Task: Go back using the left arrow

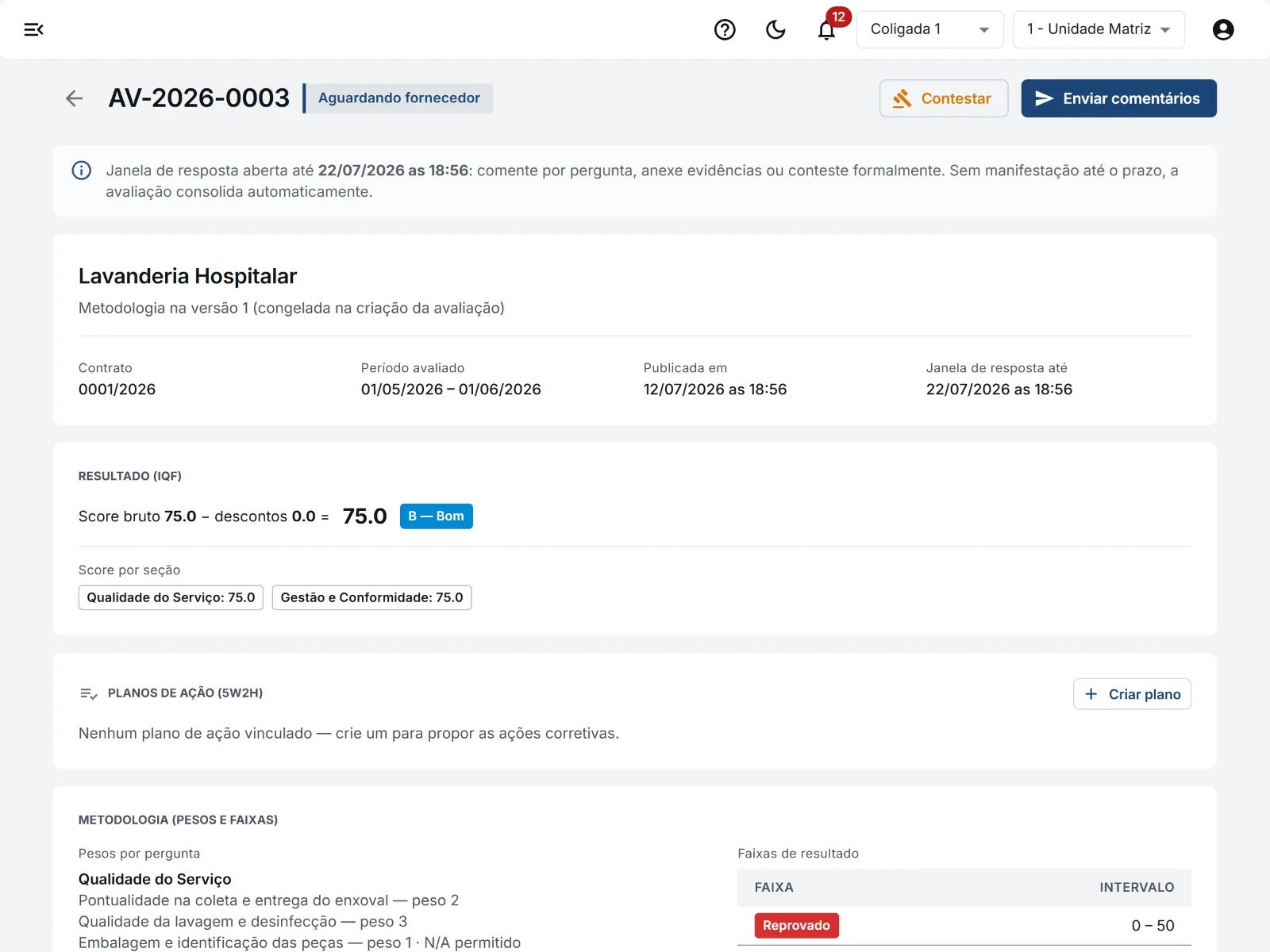Action: [74, 98]
